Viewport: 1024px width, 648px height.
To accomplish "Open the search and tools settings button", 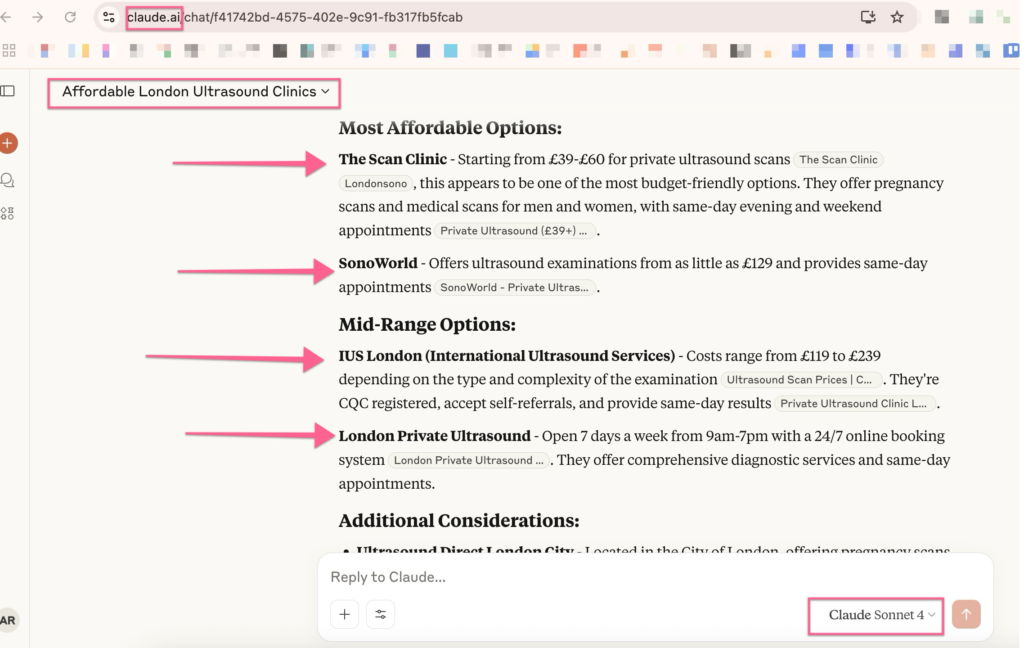I will (380, 614).
